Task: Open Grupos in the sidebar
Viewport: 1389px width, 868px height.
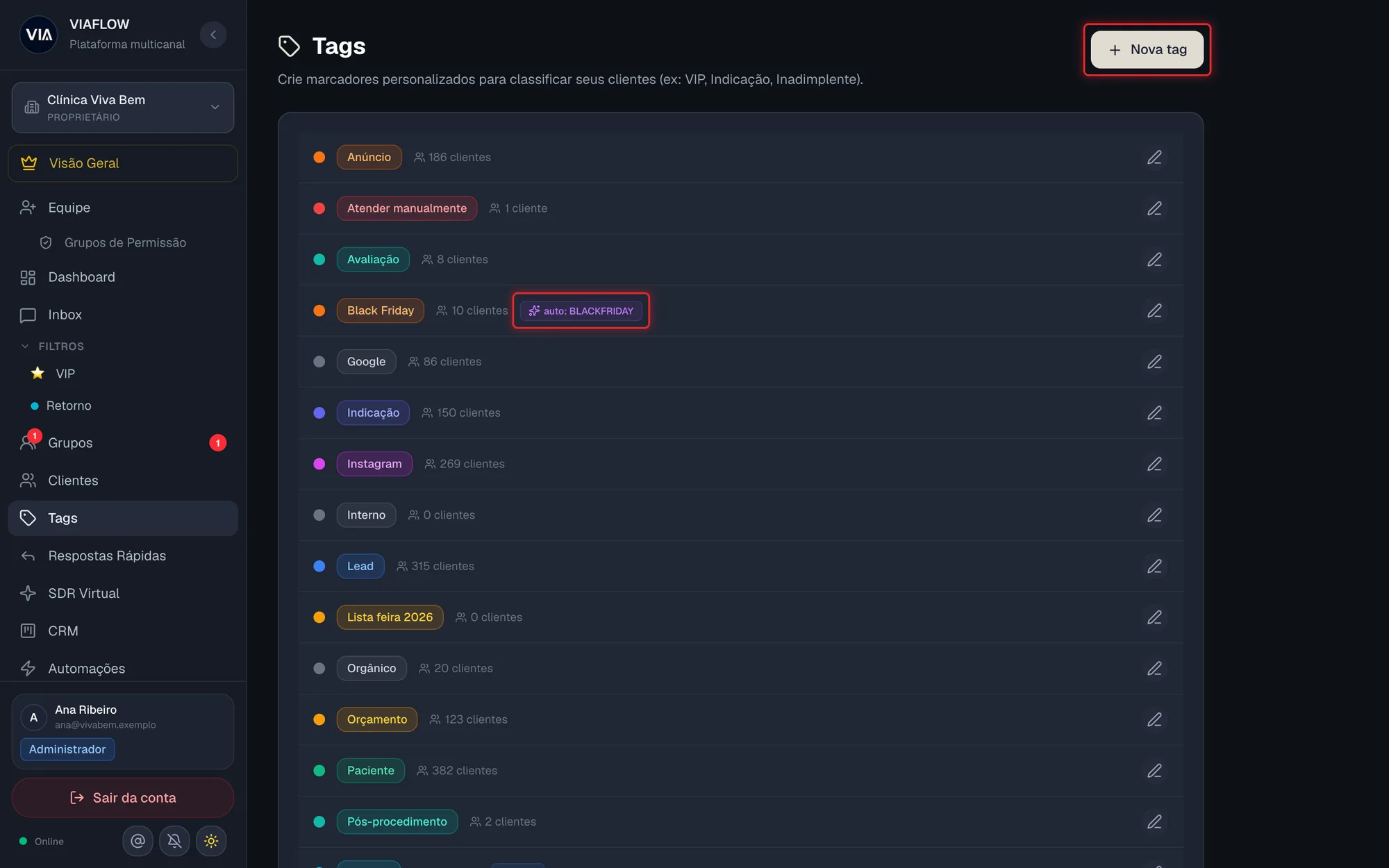Action: click(x=123, y=443)
